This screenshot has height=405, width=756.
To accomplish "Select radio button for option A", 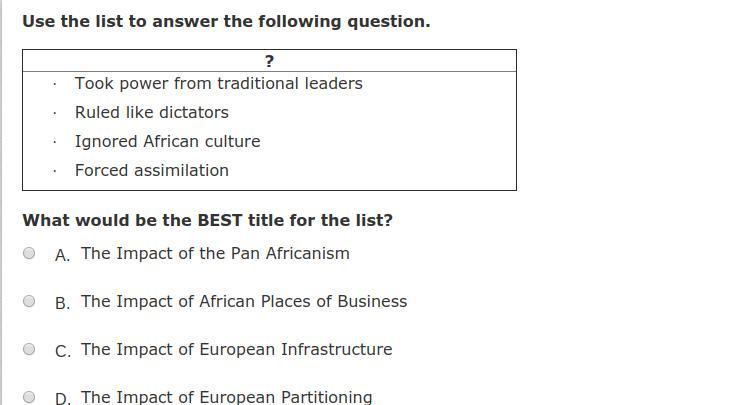I will [x=29, y=253].
